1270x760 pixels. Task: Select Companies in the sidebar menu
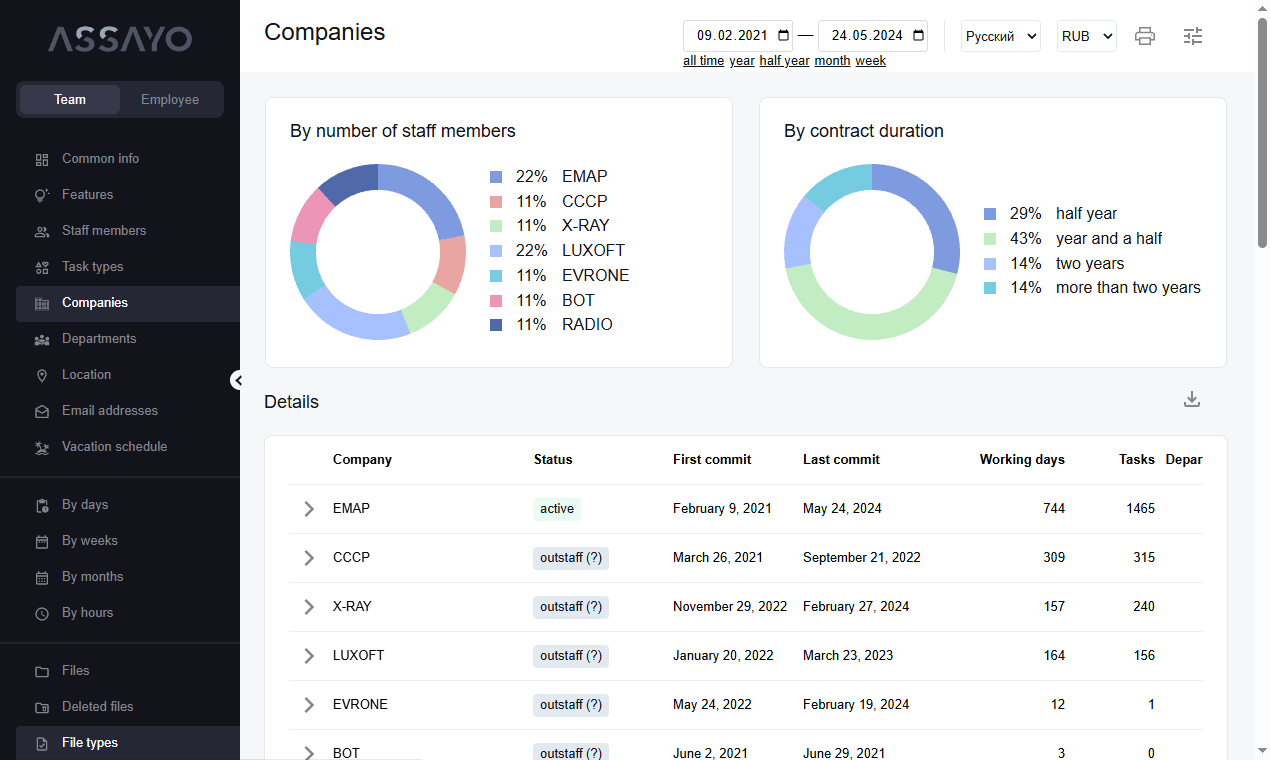(128, 303)
